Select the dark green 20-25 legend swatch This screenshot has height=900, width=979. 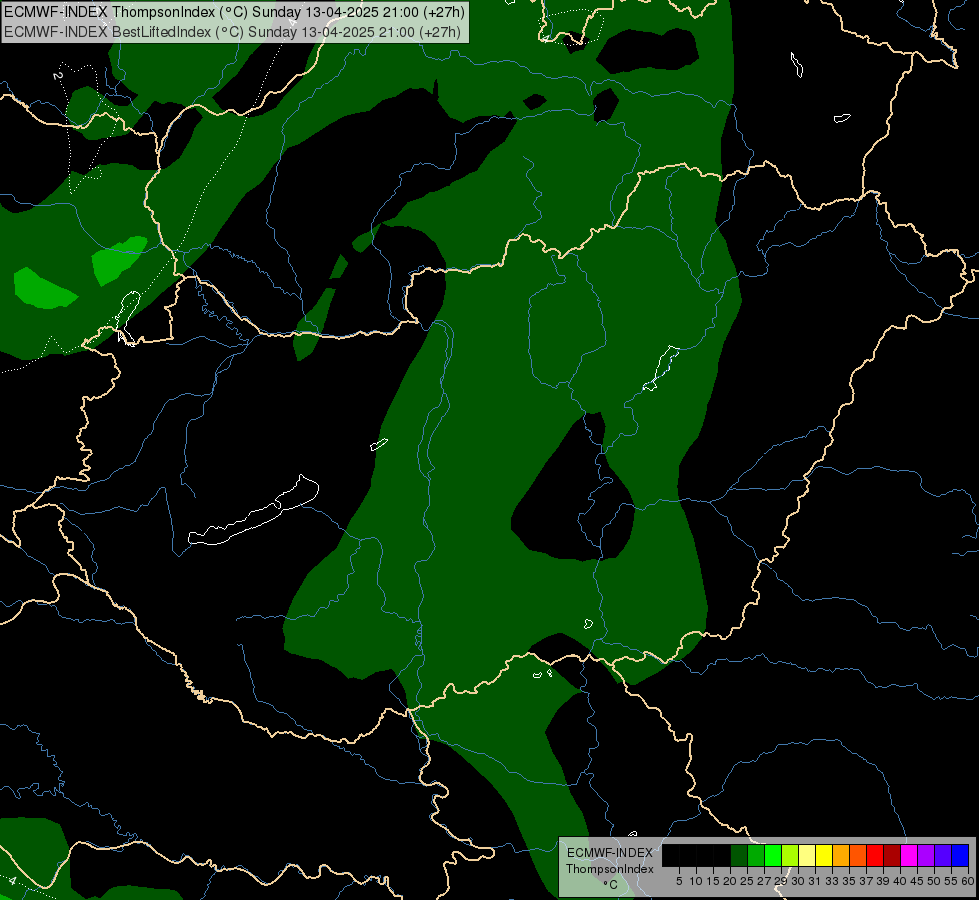[x=739, y=855]
